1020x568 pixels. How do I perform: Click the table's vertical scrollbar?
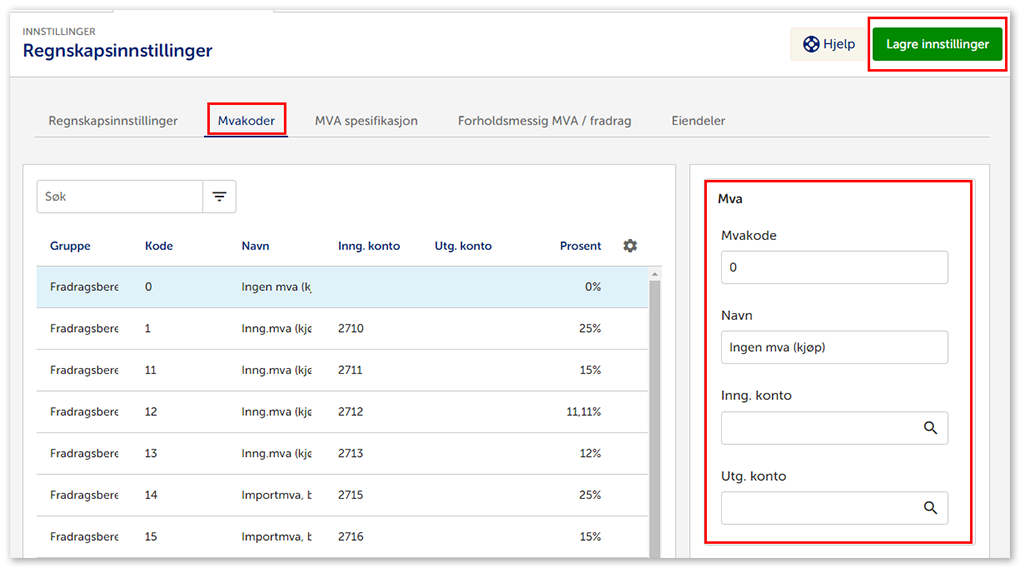click(x=655, y=420)
